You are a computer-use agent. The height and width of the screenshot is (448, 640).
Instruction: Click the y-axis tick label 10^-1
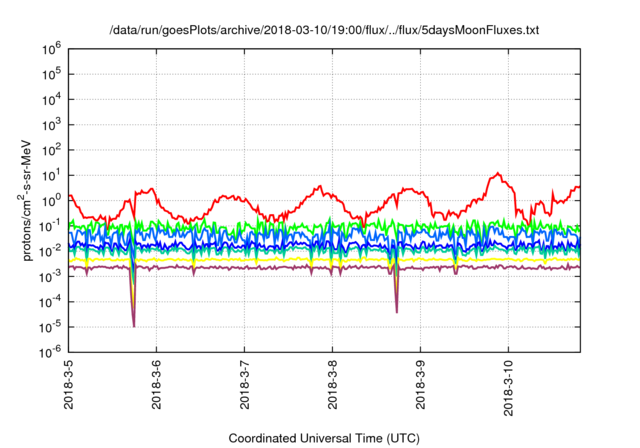[x=50, y=227]
